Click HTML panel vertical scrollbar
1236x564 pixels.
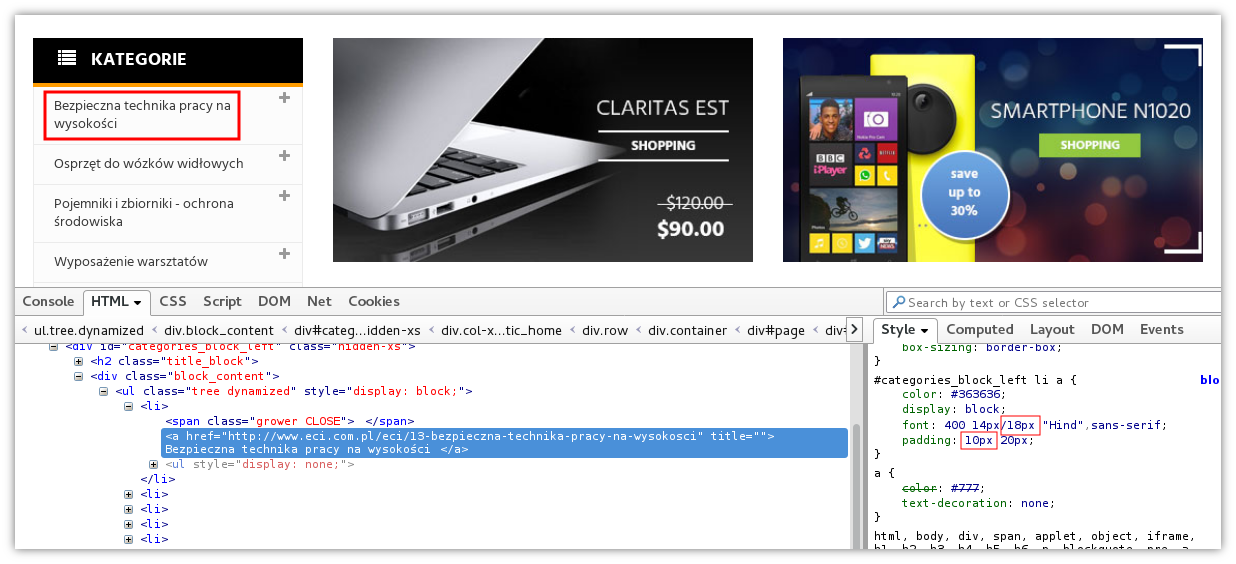coord(857,483)
